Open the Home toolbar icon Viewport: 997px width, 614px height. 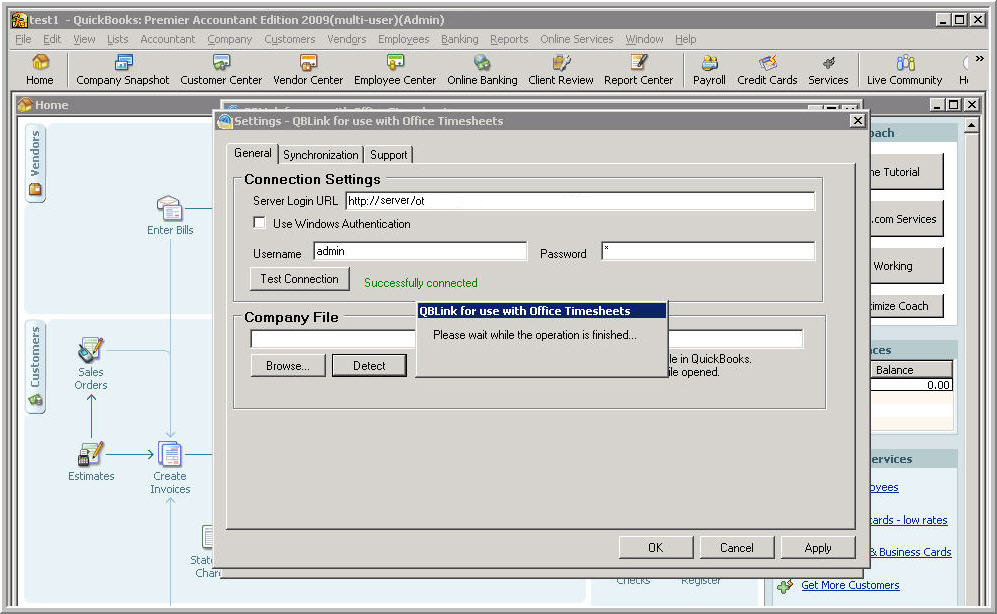39,69
